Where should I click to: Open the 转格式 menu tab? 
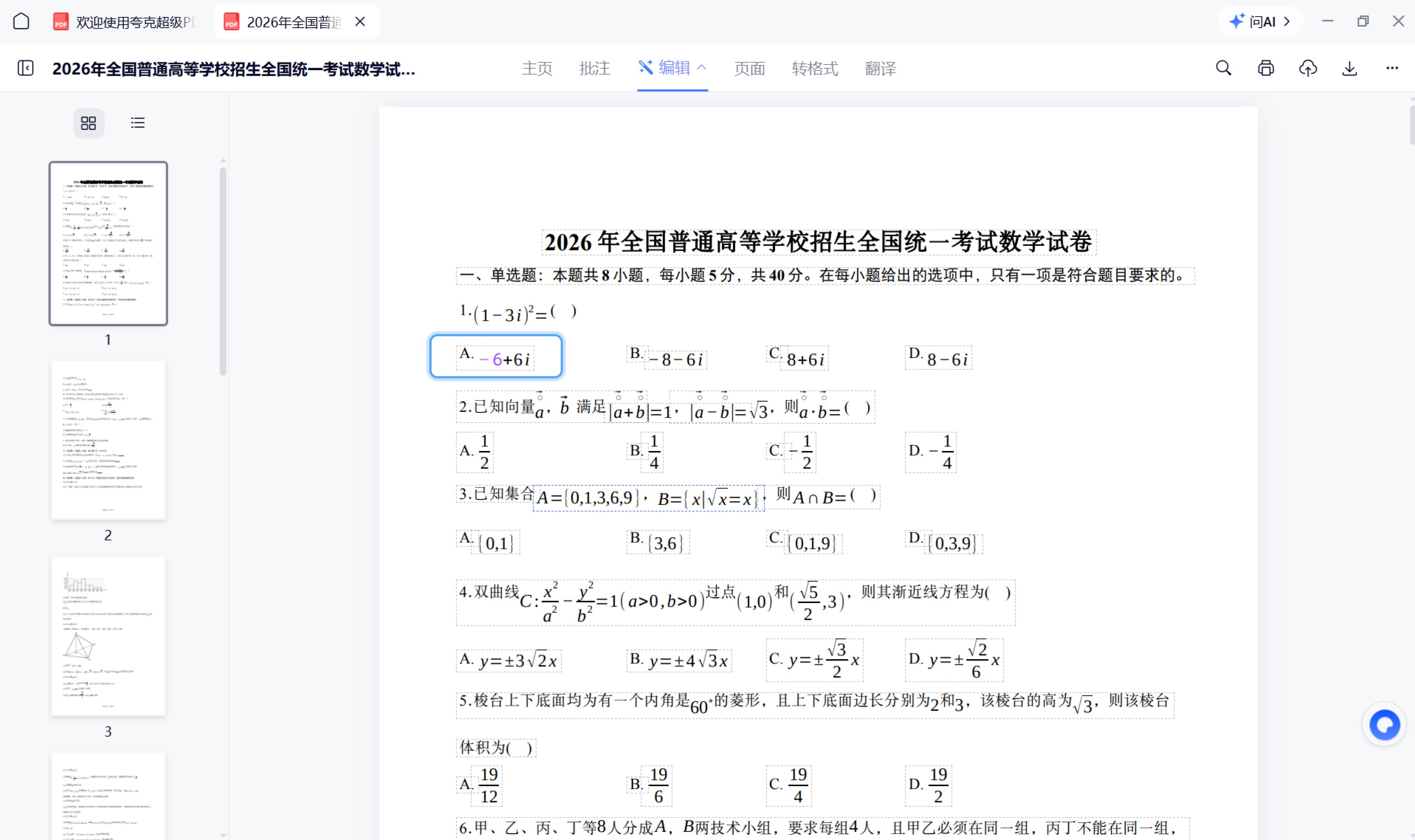click(x=815, y=68)
